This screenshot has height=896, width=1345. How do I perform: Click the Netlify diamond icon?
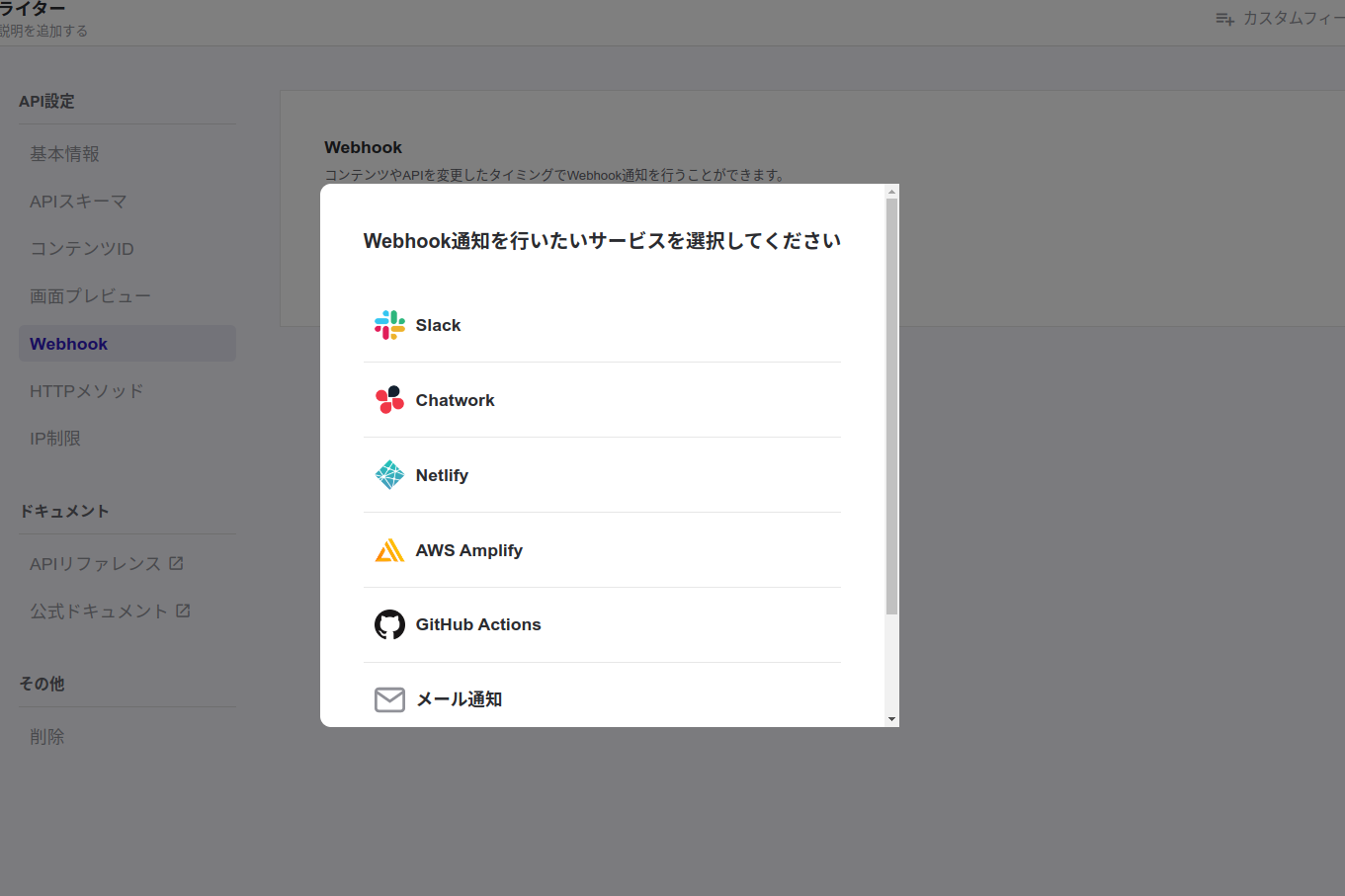coord(389,475)
